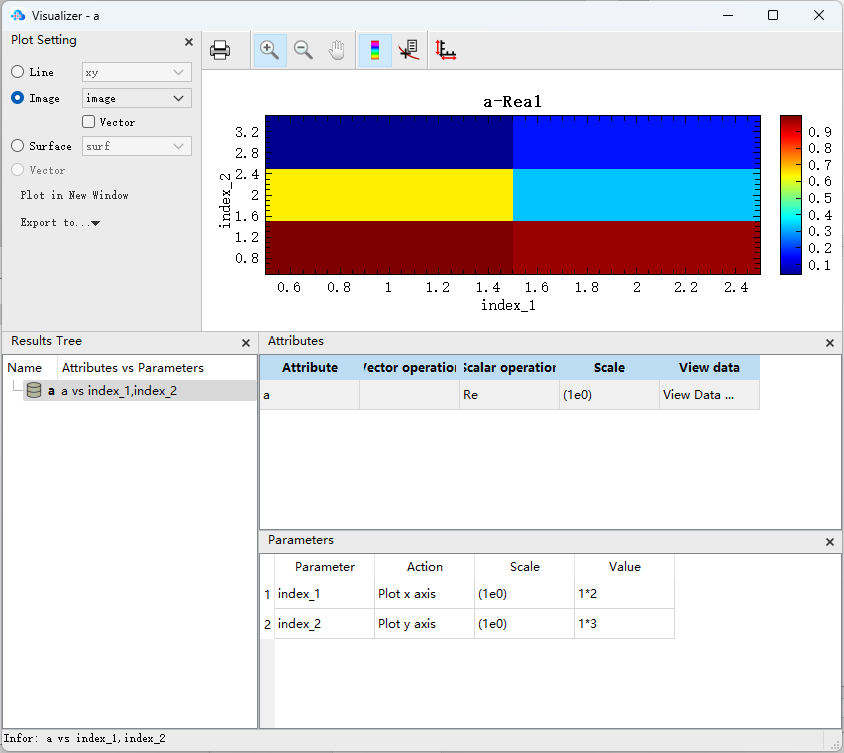Select tree row a vs index_1,index_2
This screenshot has height=753, width=844.
139,390
